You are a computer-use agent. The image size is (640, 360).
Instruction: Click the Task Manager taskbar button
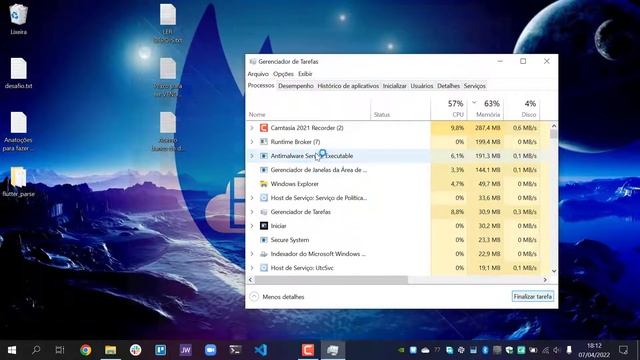(x=333, y=350)
